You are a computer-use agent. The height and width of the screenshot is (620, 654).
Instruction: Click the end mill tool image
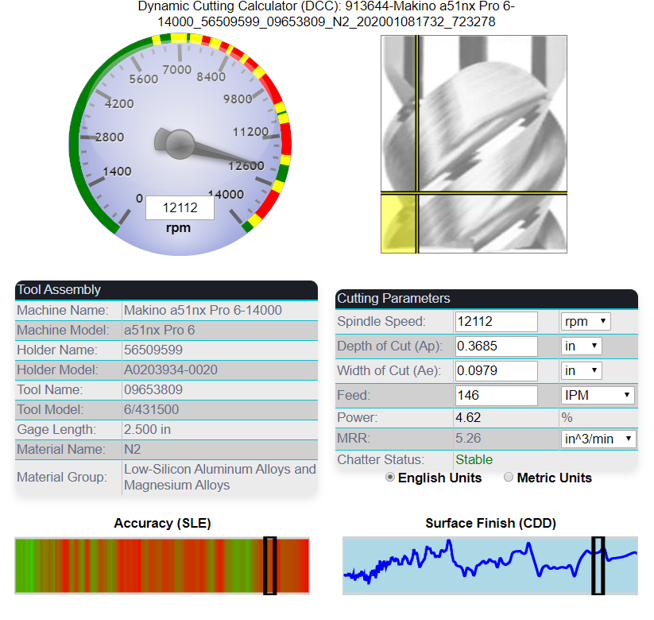[x=474, y=144]
